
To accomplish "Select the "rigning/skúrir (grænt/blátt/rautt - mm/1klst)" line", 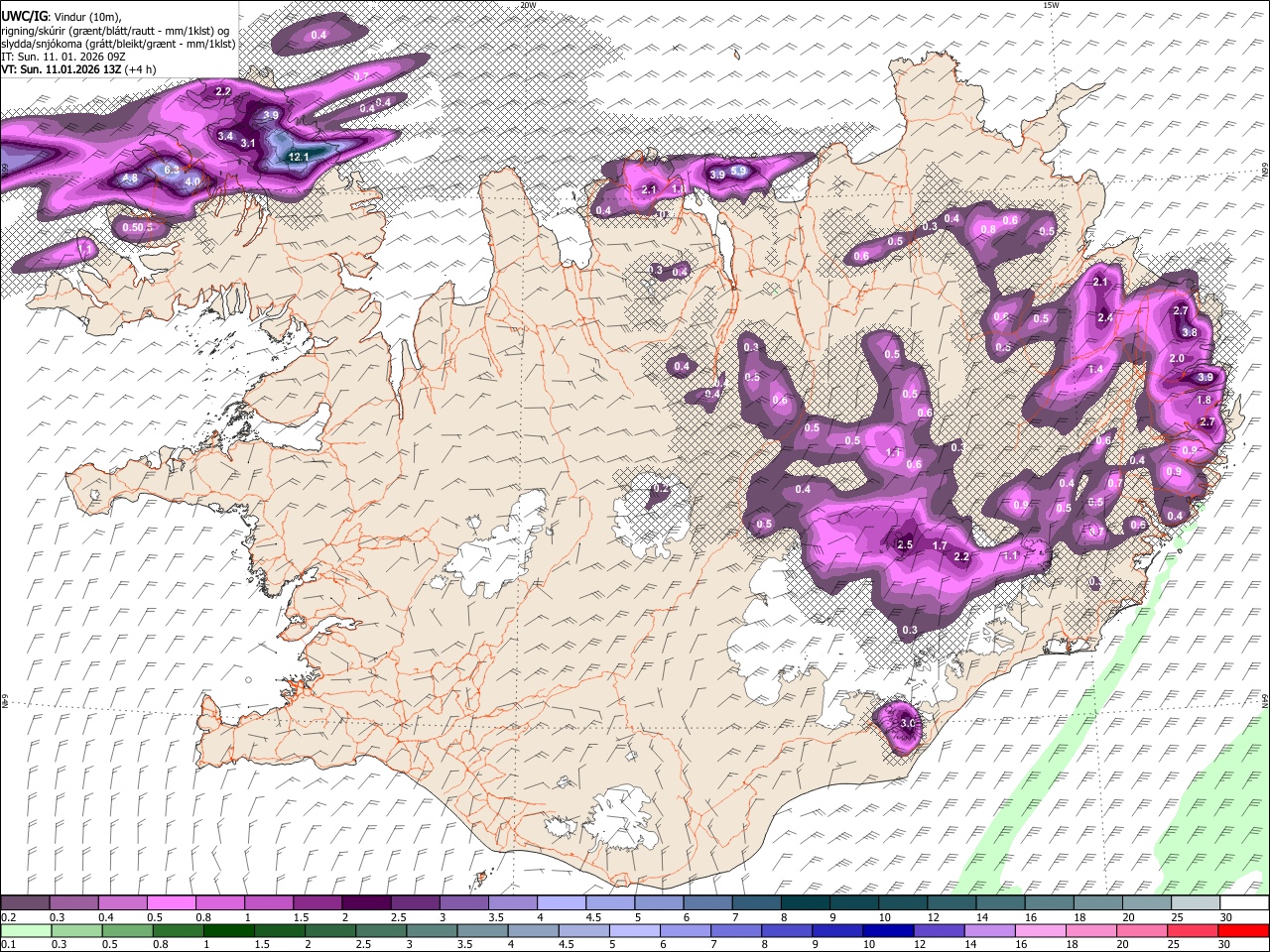I will tap(116, 31).
